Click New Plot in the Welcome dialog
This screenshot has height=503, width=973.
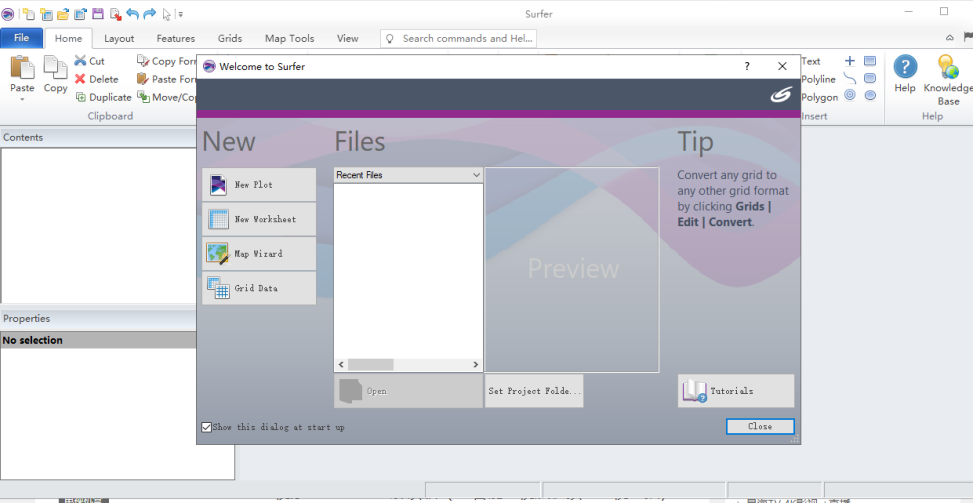(x=259, y=185)
